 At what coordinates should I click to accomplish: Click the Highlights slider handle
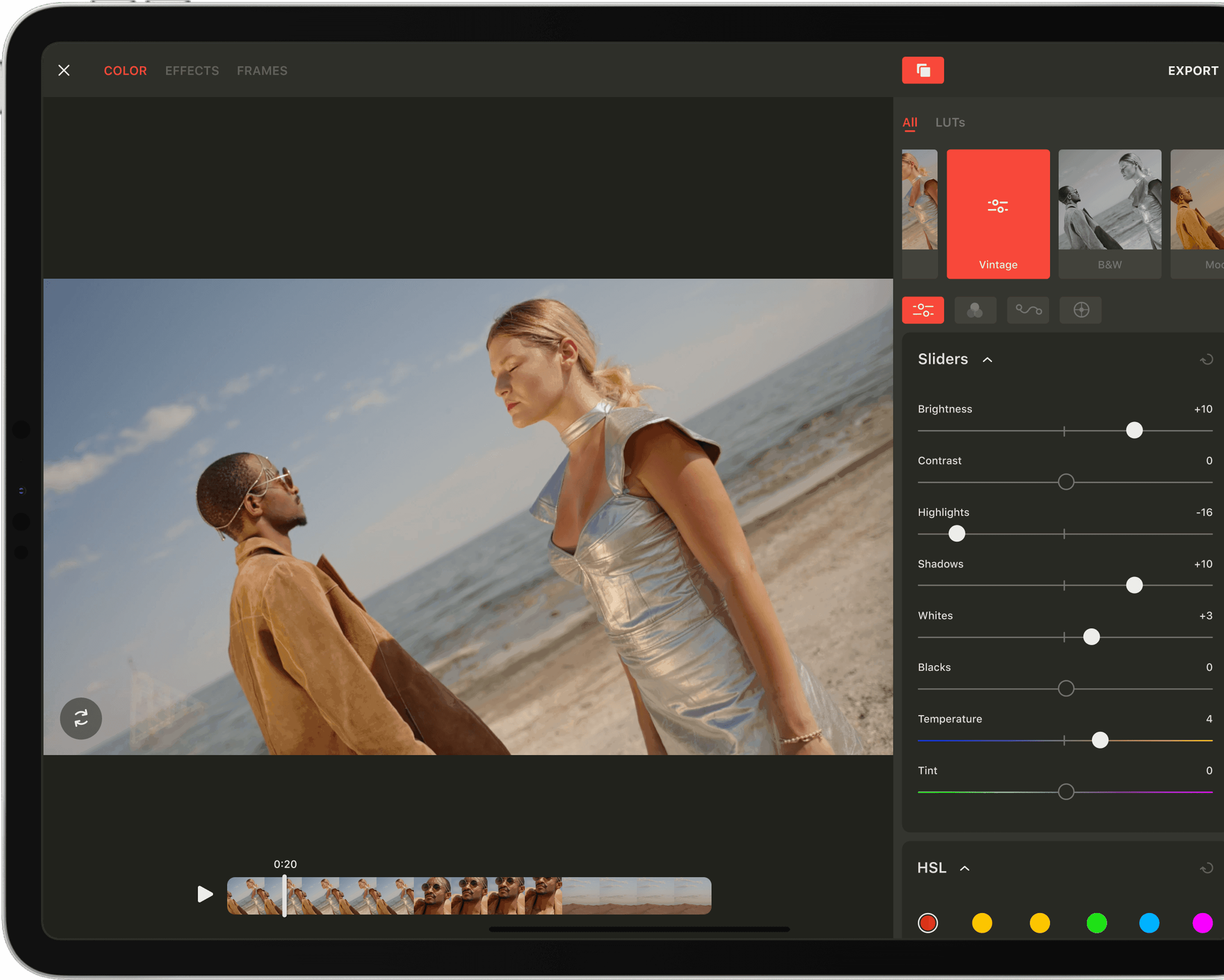(957, 534)
